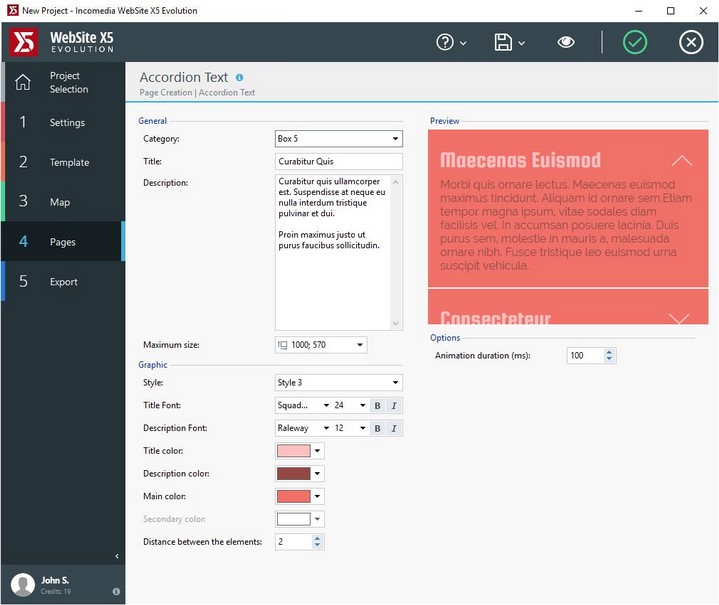The width and height of the screenshot is (719, 605).
Task: Click inside the Description text area
Action: coord(333,252)
